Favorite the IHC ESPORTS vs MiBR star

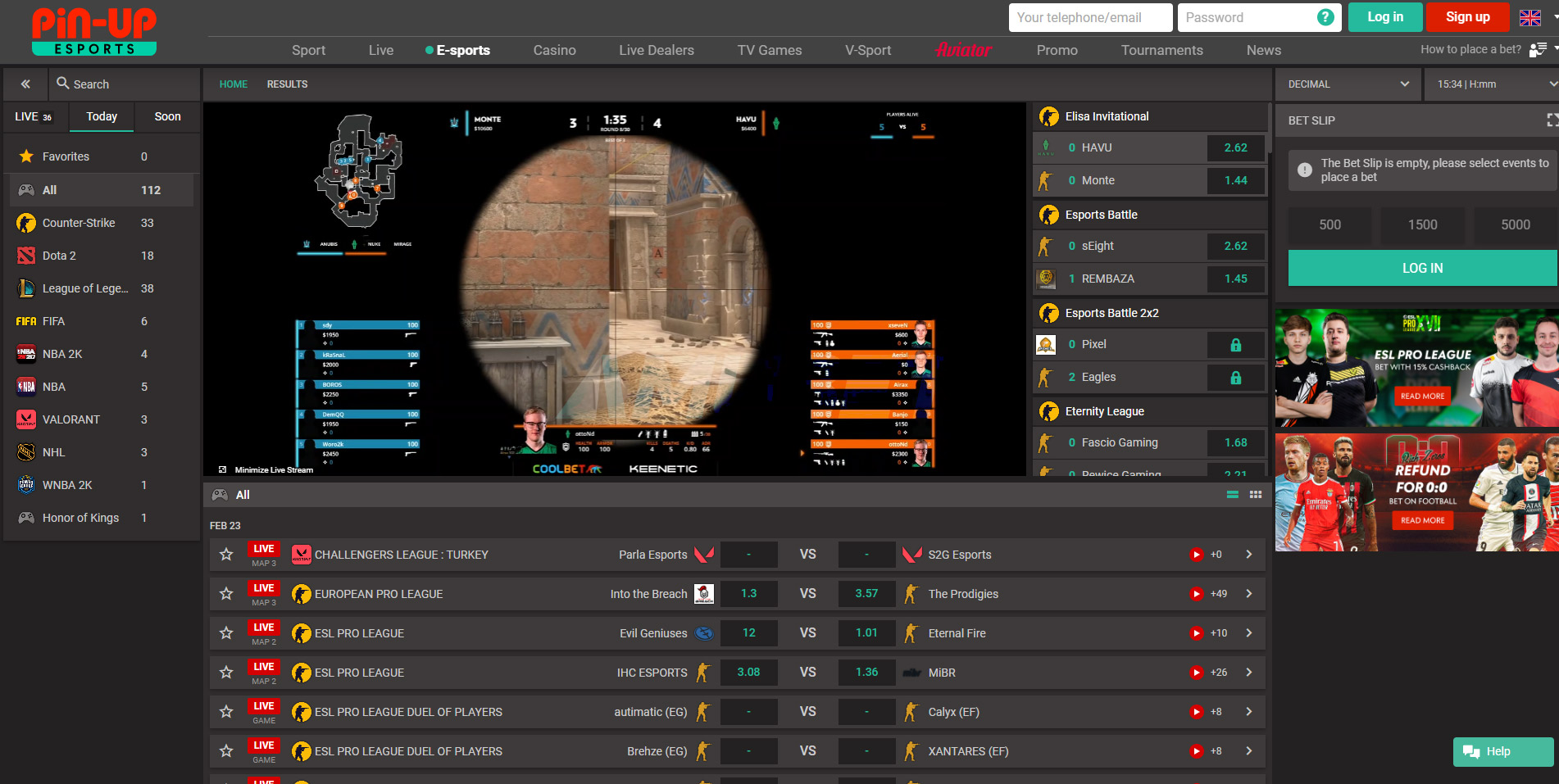(x=226, y=673)
